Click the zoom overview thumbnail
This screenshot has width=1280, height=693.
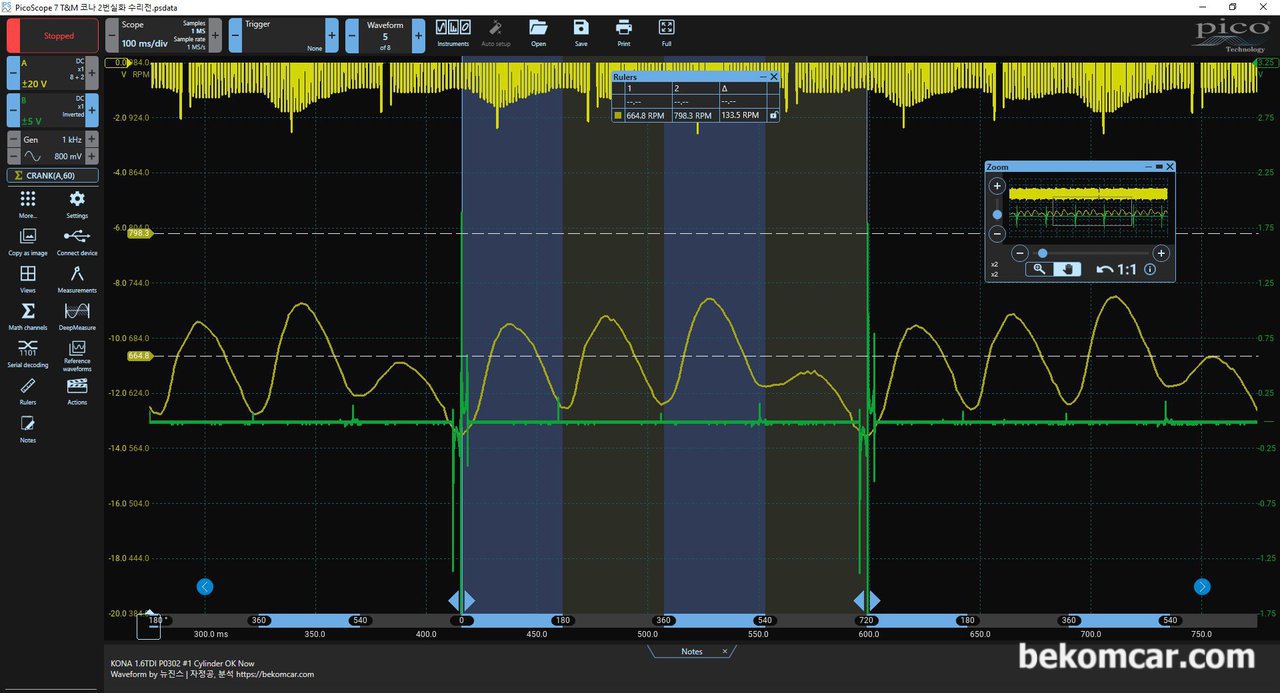tap(1089, 208)
